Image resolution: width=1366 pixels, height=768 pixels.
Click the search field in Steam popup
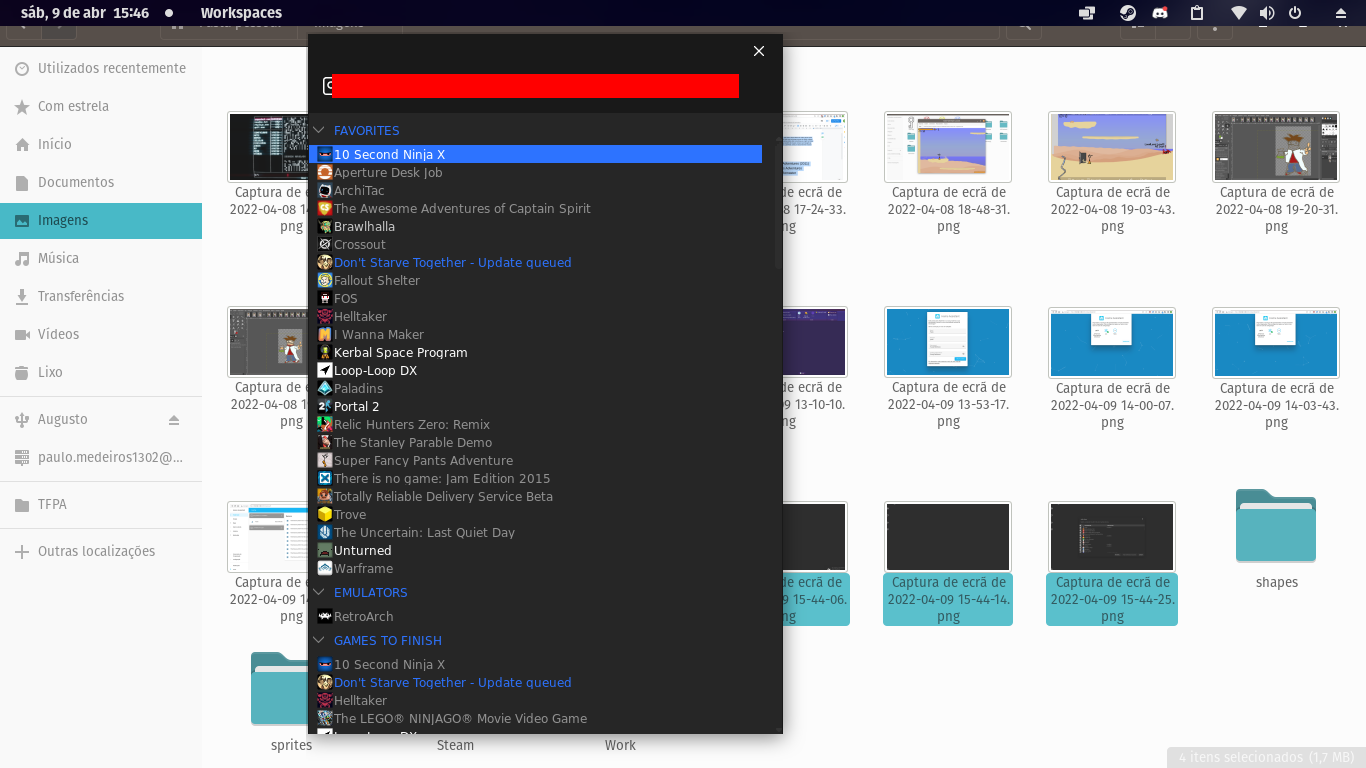[x=535, y=86]
